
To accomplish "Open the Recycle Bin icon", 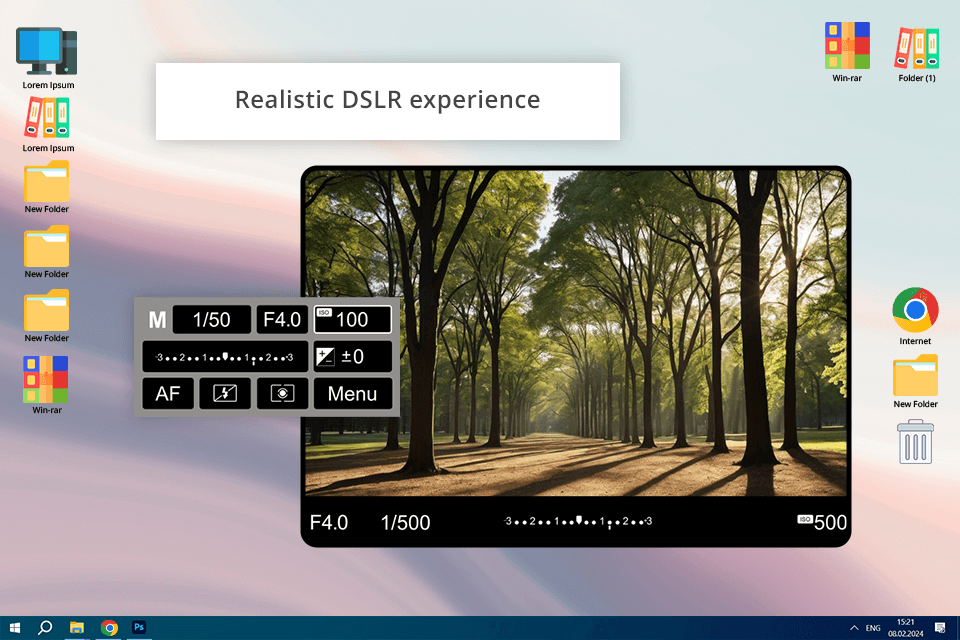I will [x=915, y=442].
